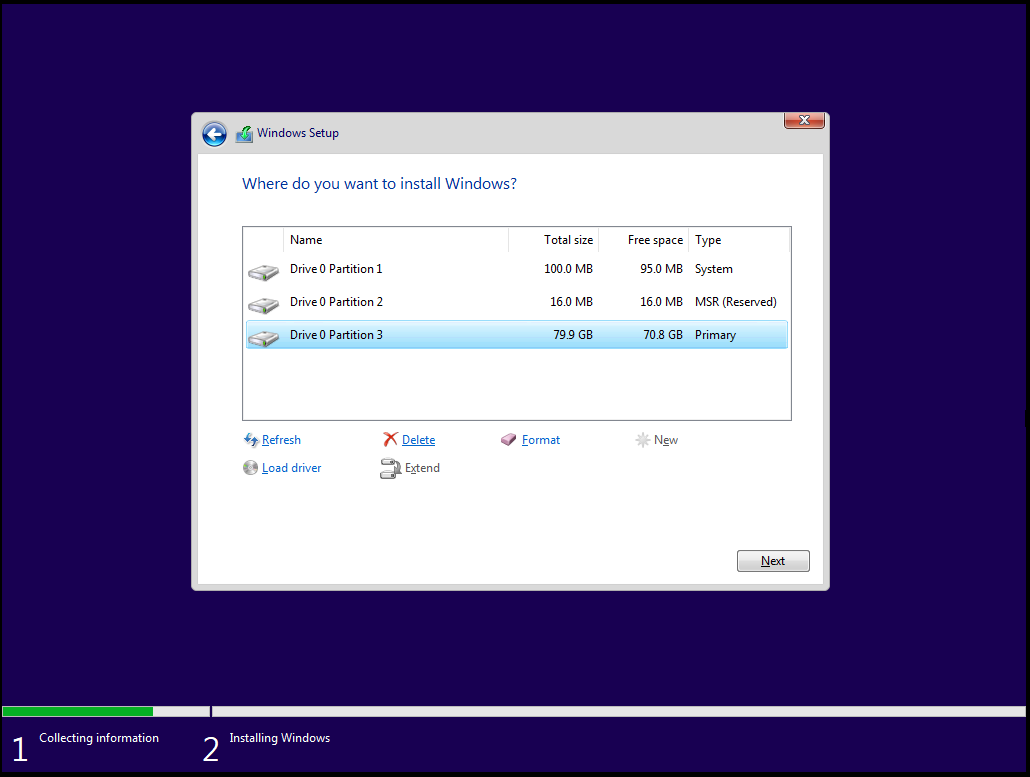Viewport: 1030px width, 777px height.
Task: Open the Load driver link
Action: pyautogui.click(x=291, y=468)
